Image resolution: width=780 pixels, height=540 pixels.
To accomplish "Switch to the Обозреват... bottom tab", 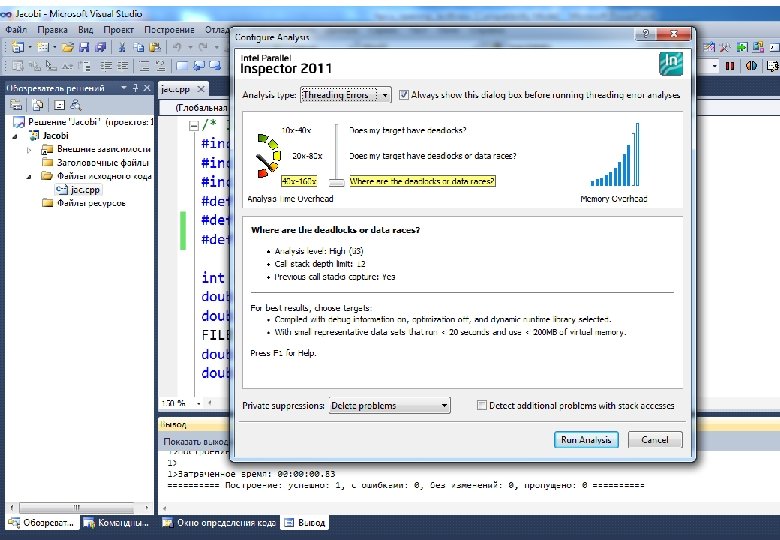I will pos(41,523).
